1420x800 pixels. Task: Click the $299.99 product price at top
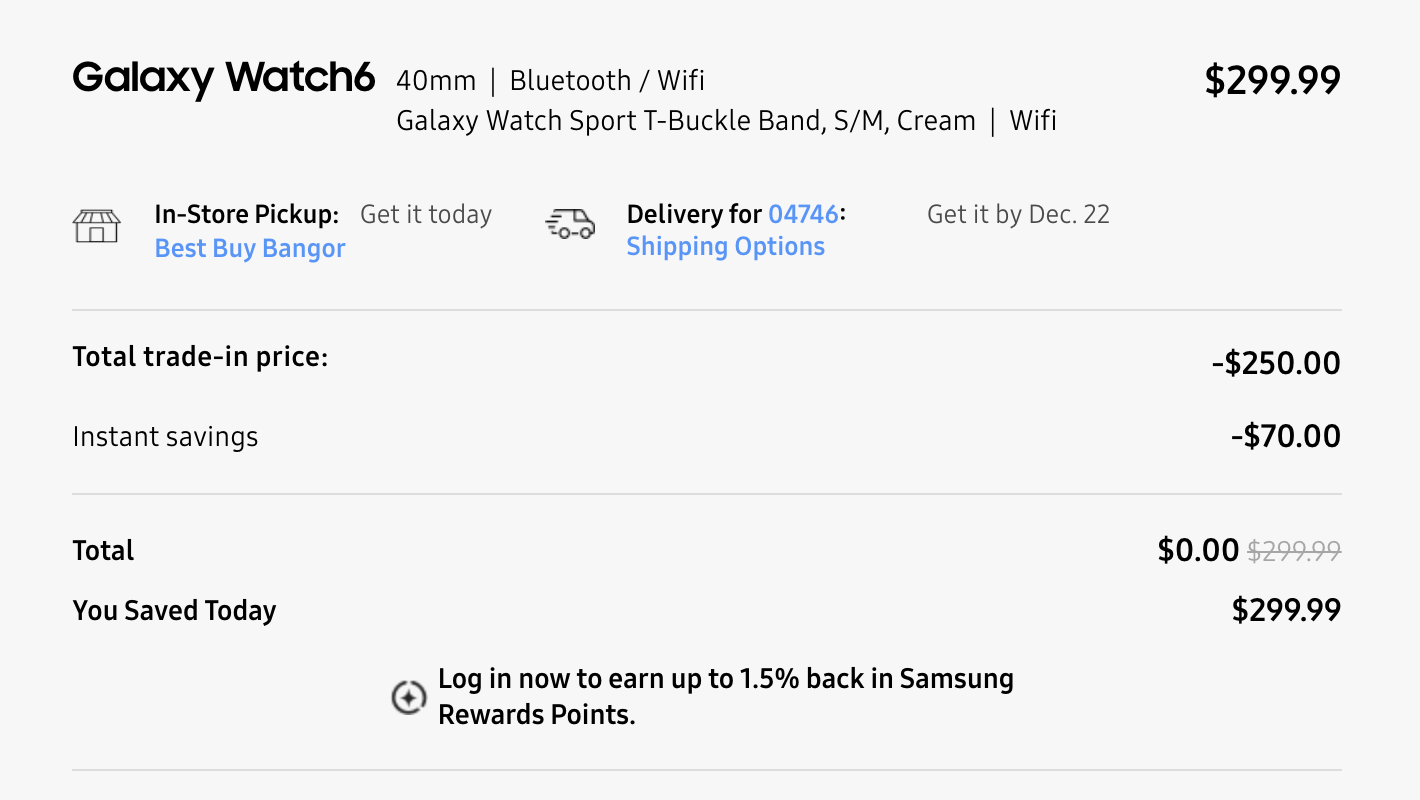pos(1272,81)
